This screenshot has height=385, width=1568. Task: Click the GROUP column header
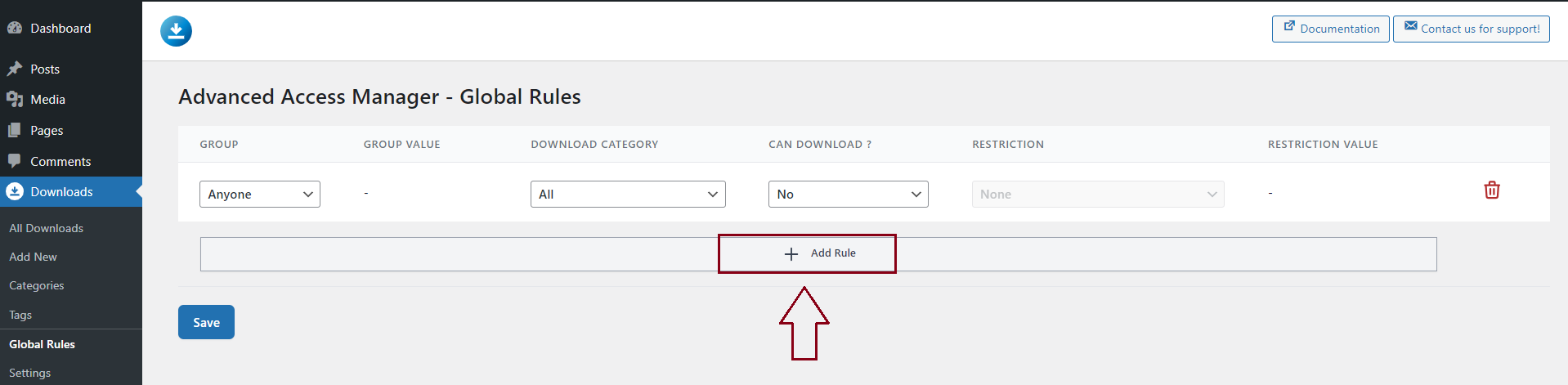click(219, 144)
